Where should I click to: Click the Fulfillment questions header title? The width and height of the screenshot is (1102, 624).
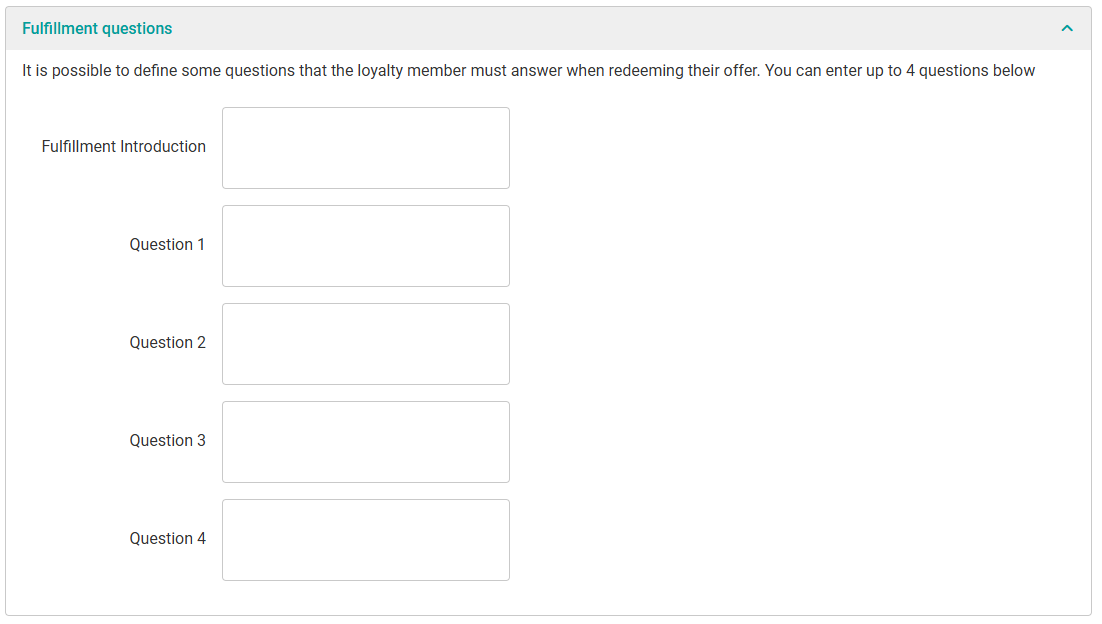click(x=97, y=29)
